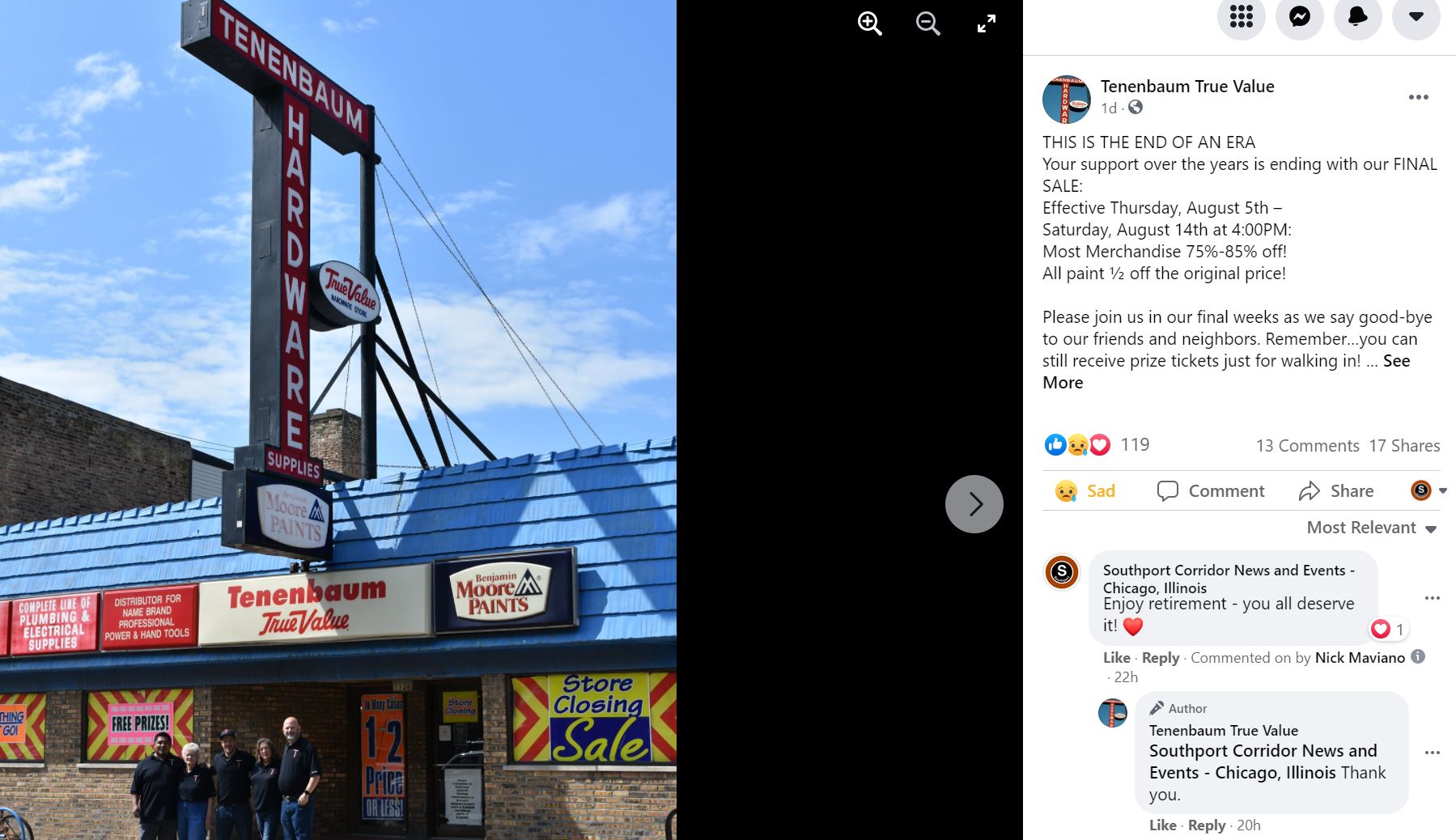1456x840 pixels.
Task: Enter fullscreen photo view
Action: point(987,23)
